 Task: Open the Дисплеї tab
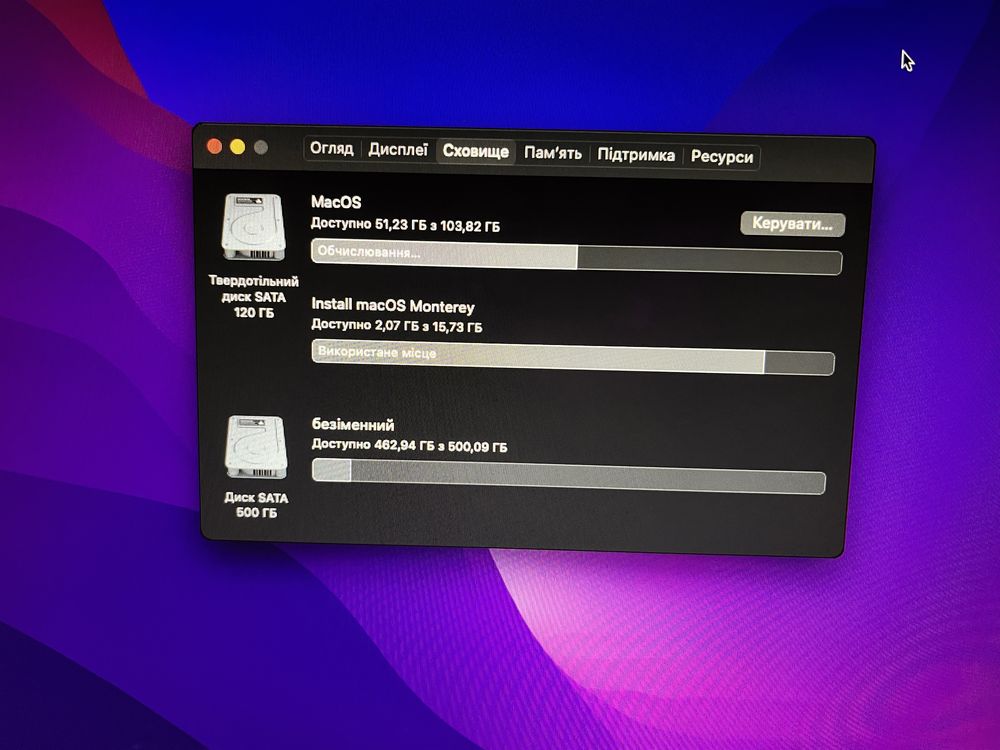point(398,150)
